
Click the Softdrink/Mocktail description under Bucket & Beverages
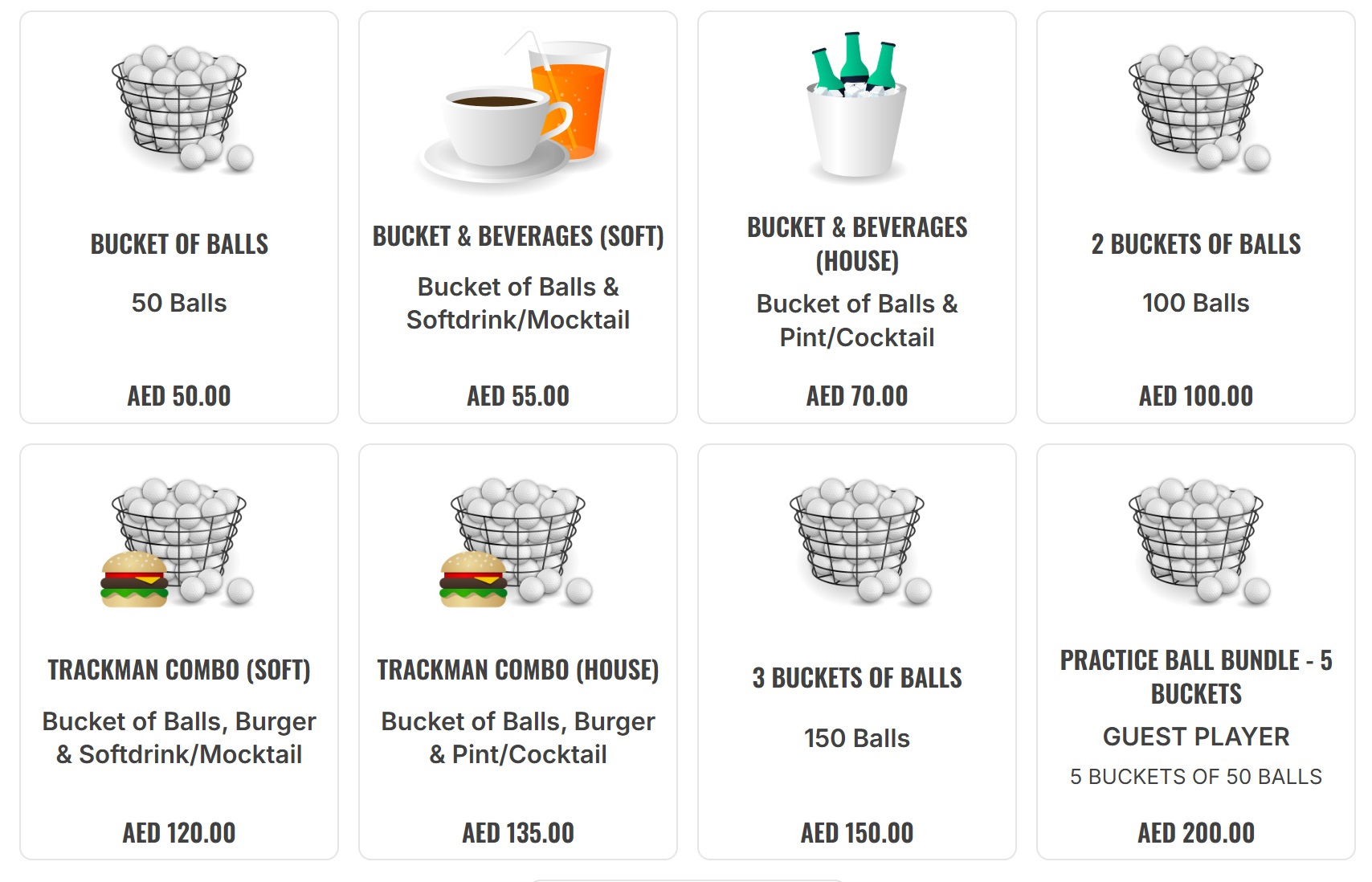pyautogui.click(x=518, y=320)
